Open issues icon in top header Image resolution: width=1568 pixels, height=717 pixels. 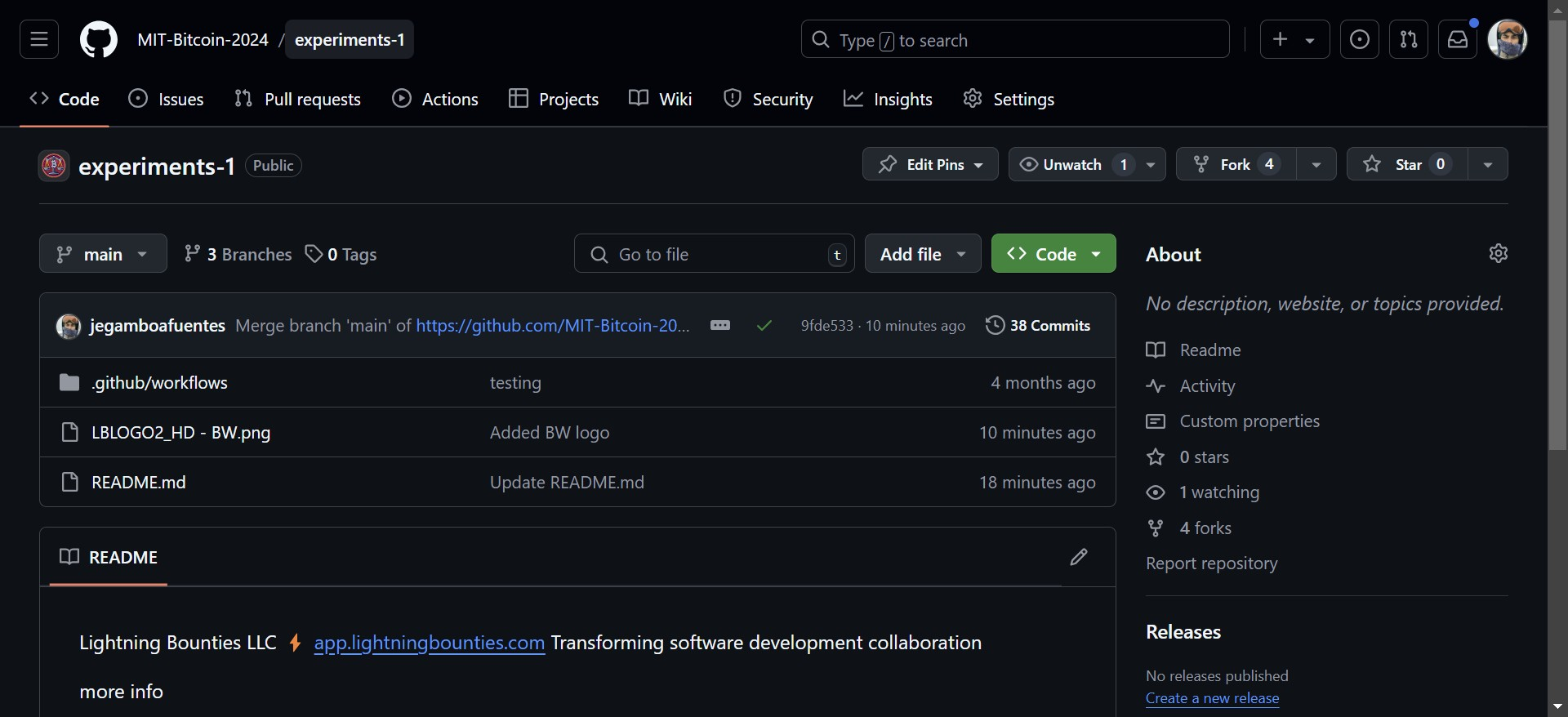[x=1360, y=39]
